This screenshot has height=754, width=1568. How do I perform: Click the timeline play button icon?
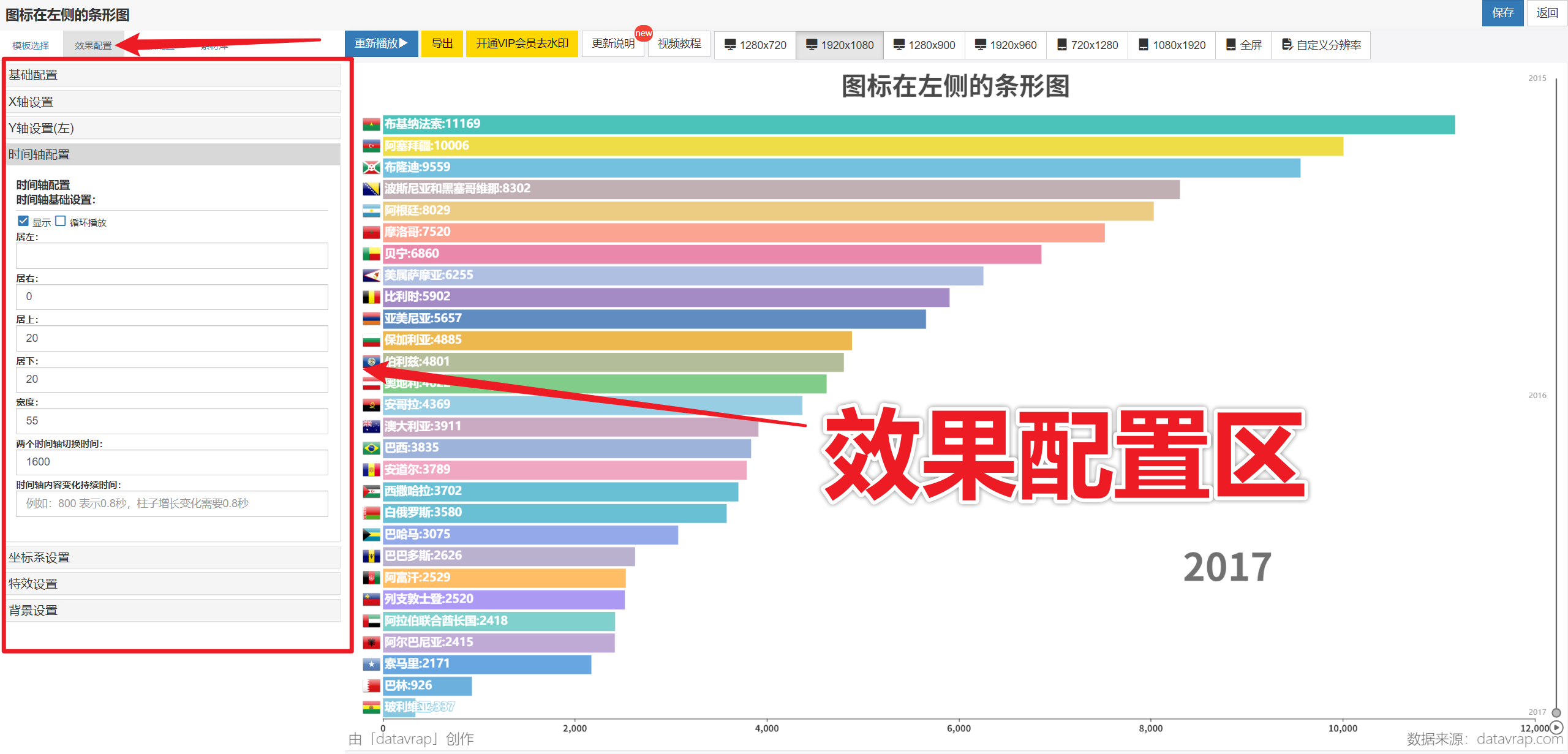point(1556,727)
